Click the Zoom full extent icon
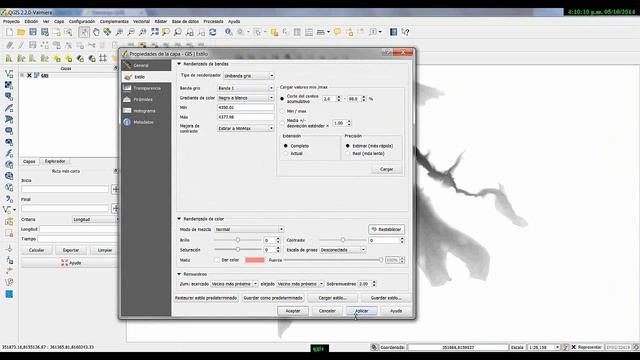This screenshot has width=640, height=360. pos(154,32)
